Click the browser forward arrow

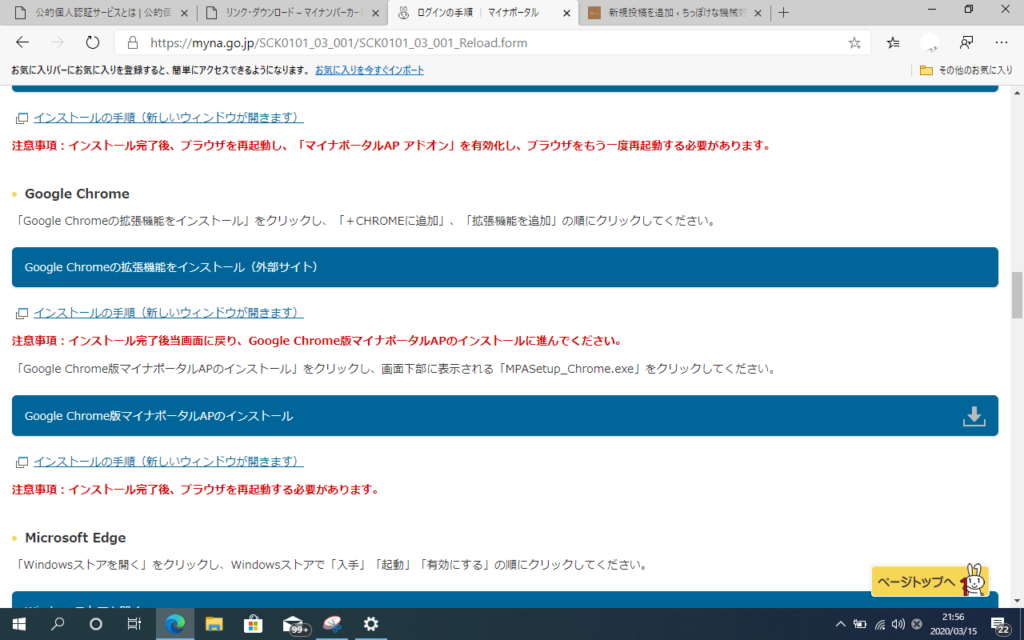click(x=57, y=42)
